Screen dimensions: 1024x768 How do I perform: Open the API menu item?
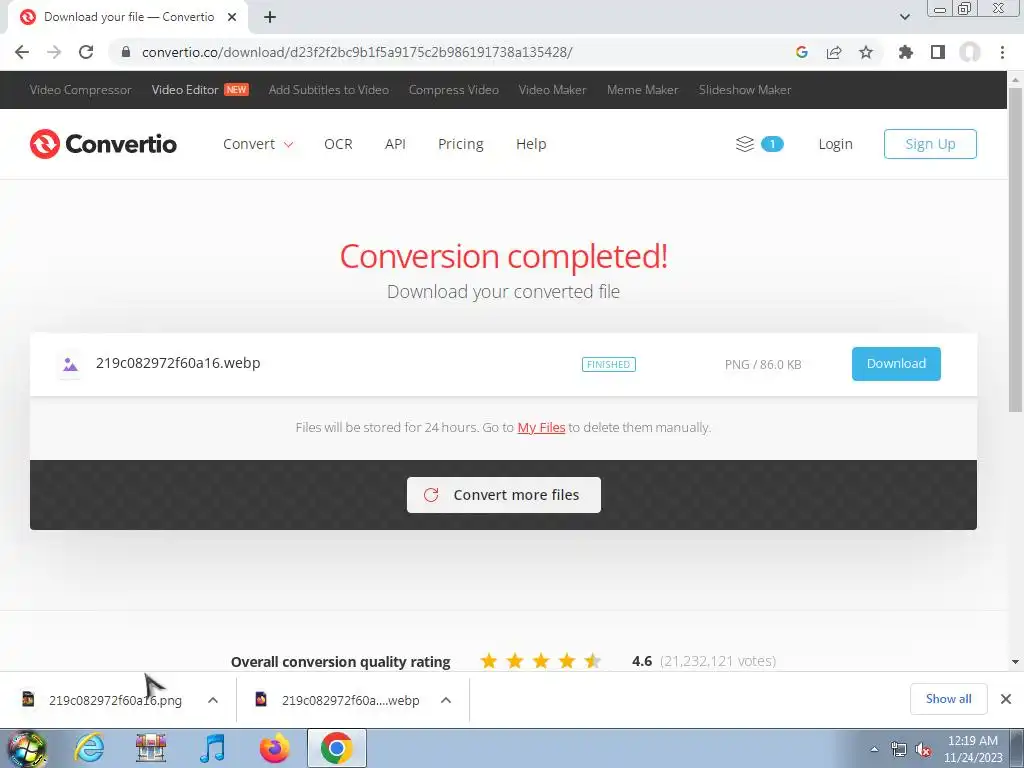click(395, 144)
